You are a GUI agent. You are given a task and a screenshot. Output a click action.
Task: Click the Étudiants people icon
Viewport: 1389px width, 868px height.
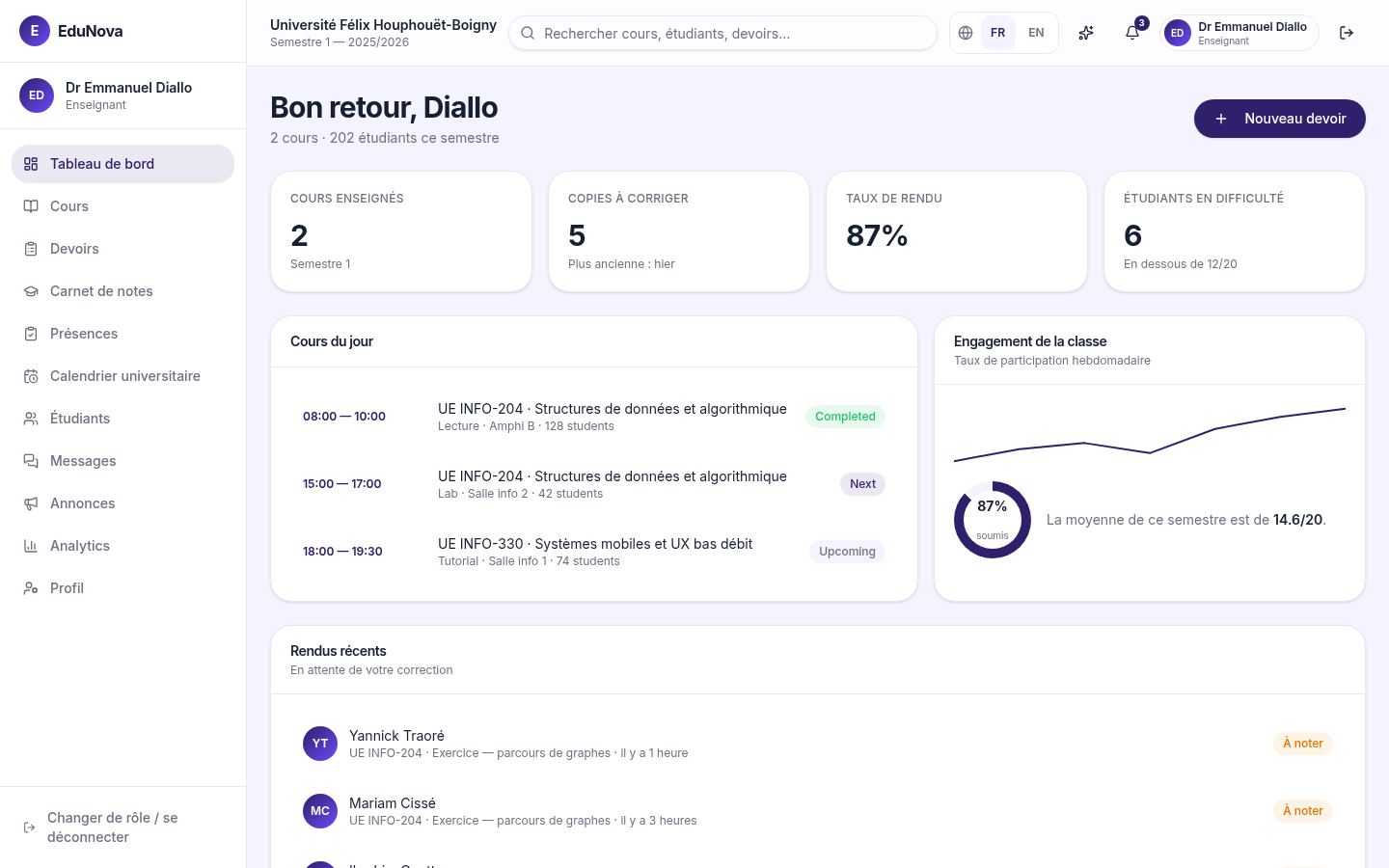[x=31, y=419]
